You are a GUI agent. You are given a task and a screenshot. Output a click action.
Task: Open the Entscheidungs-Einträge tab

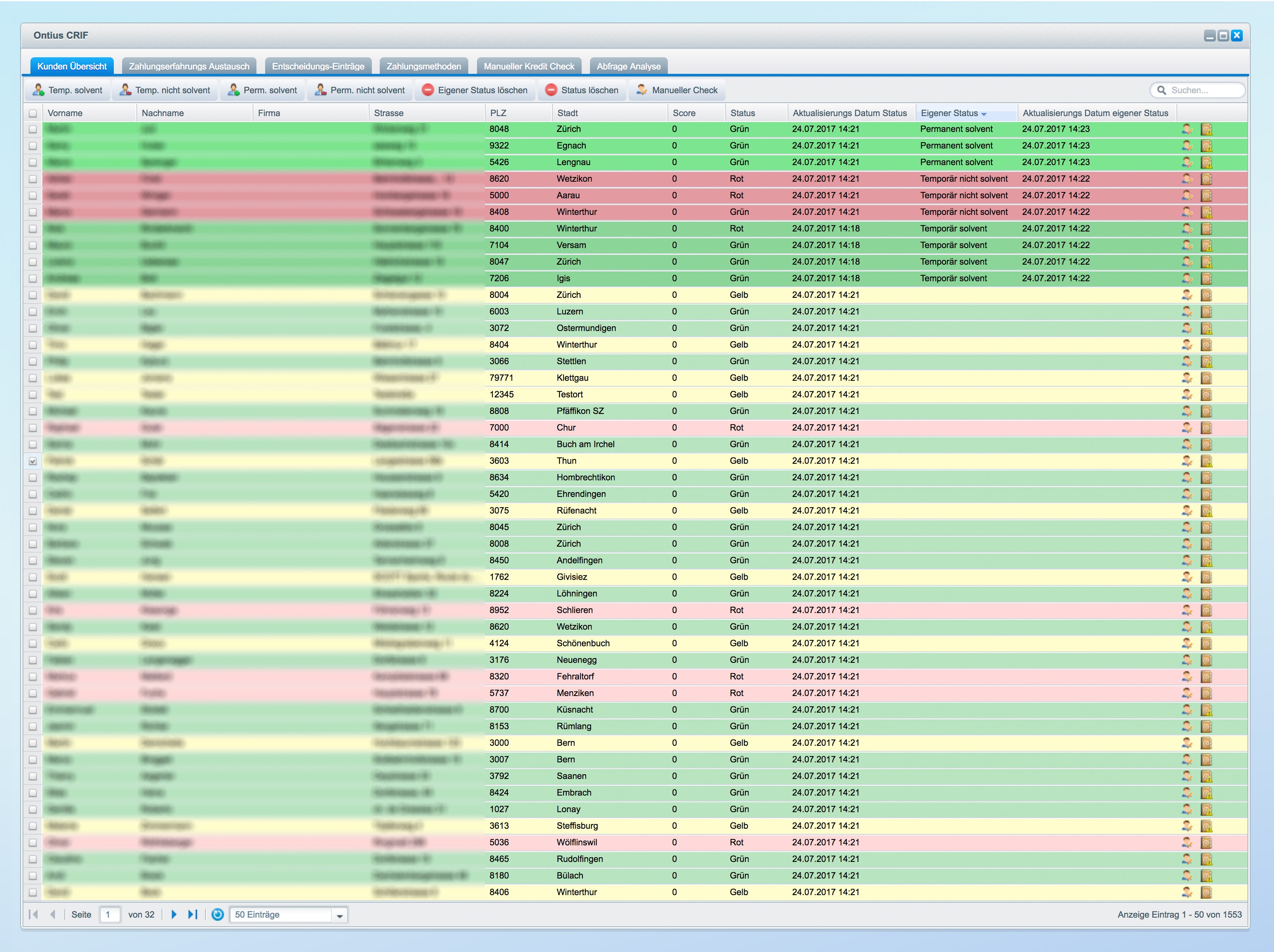click(318, 66)
